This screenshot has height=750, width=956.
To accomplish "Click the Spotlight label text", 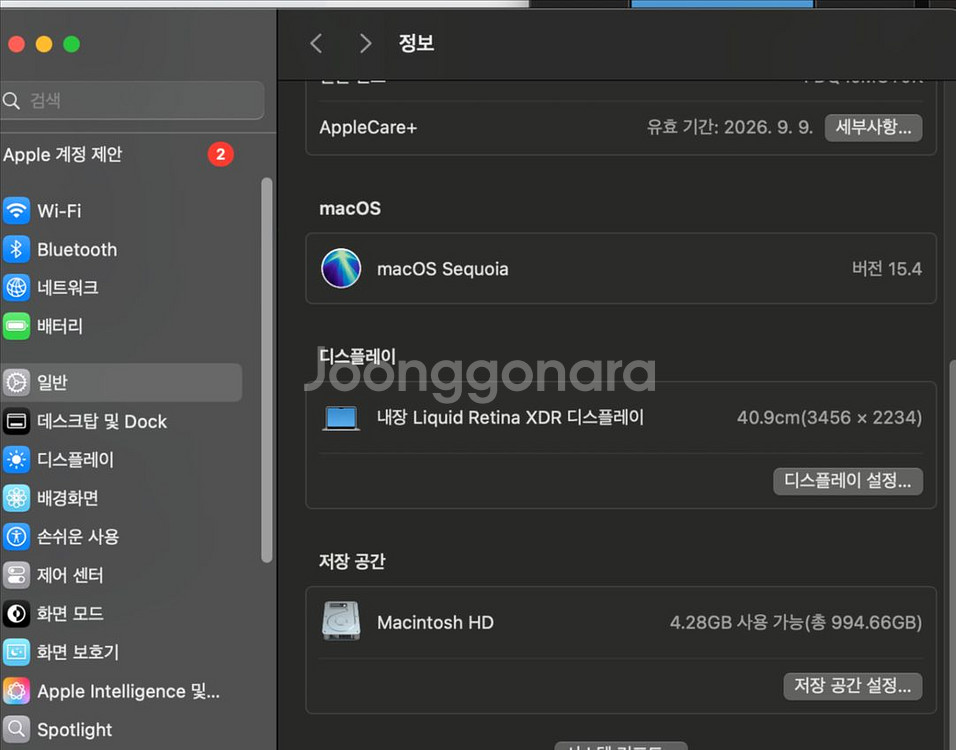I will [74, 730].
